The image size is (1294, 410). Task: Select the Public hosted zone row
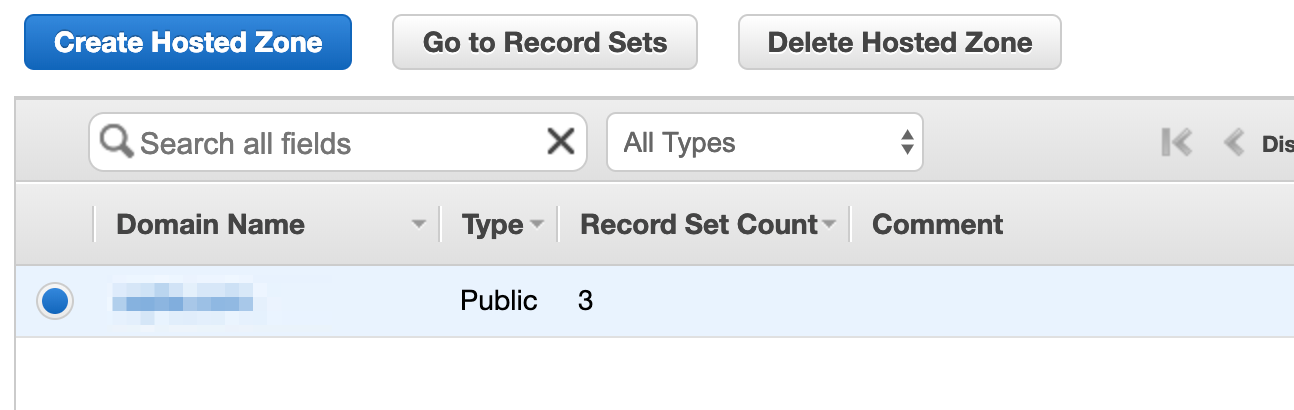(655, 301)
